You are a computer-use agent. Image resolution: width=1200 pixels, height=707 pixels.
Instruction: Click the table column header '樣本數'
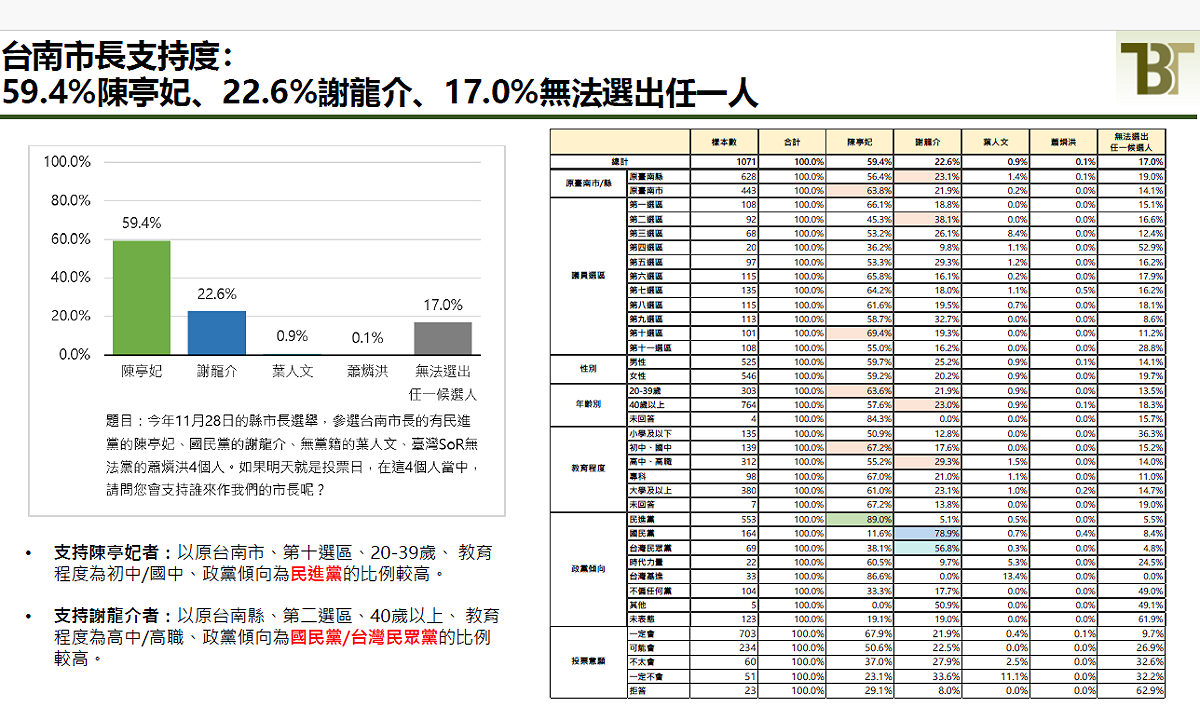point(723,142)
